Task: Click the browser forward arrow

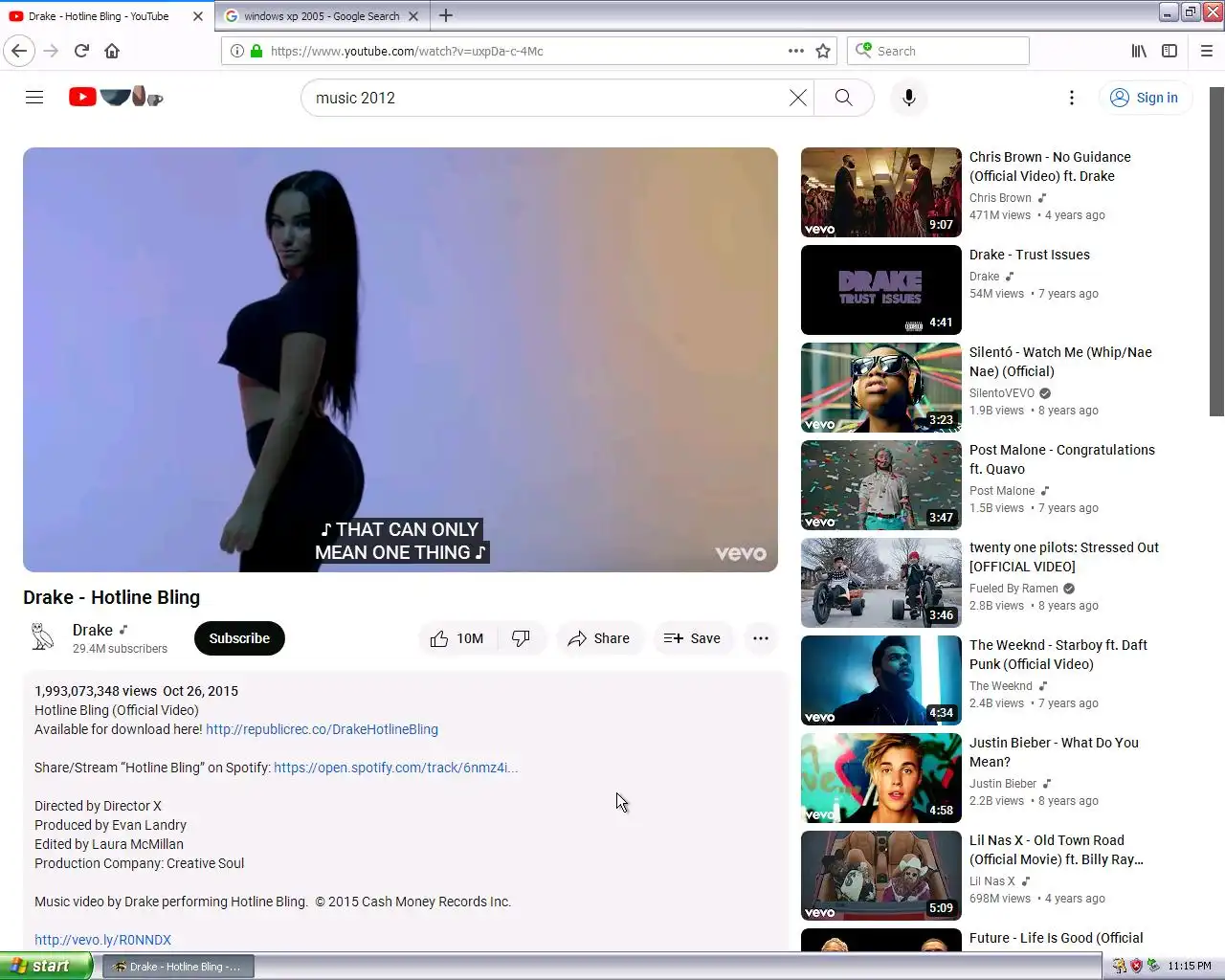Action: [52, 51]
